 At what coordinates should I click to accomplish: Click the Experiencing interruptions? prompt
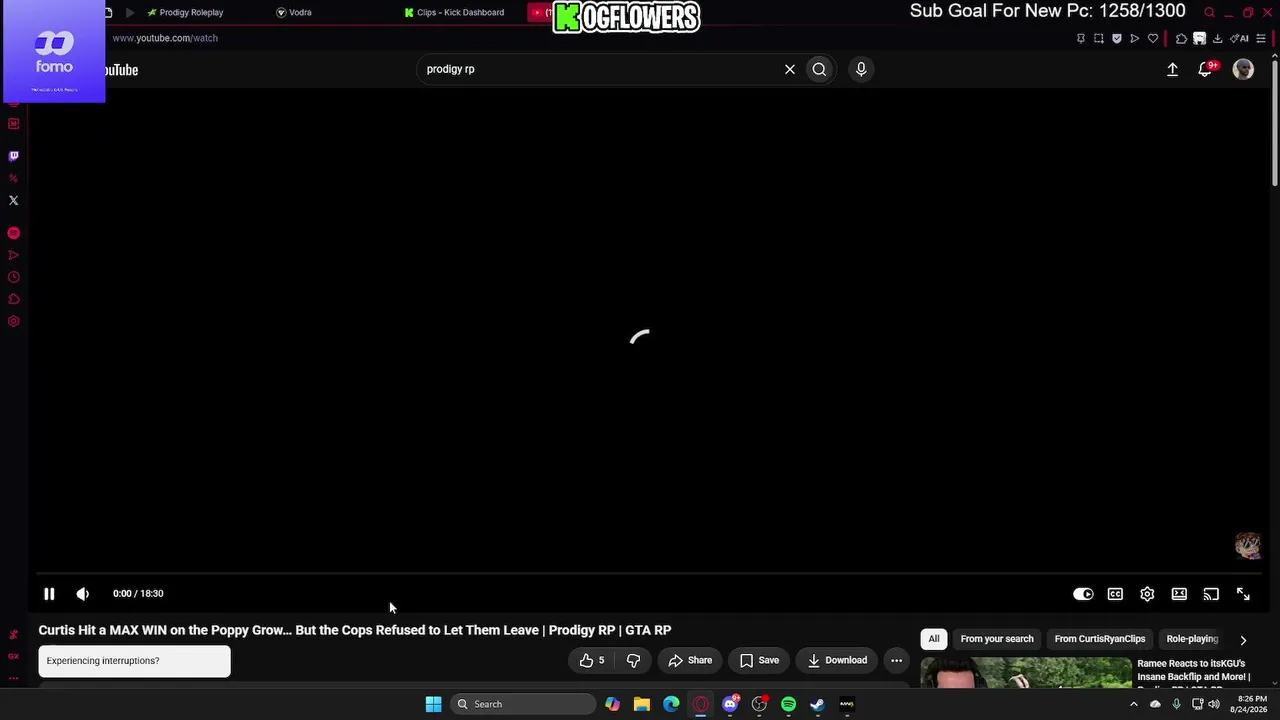click(x=134, y=661)
